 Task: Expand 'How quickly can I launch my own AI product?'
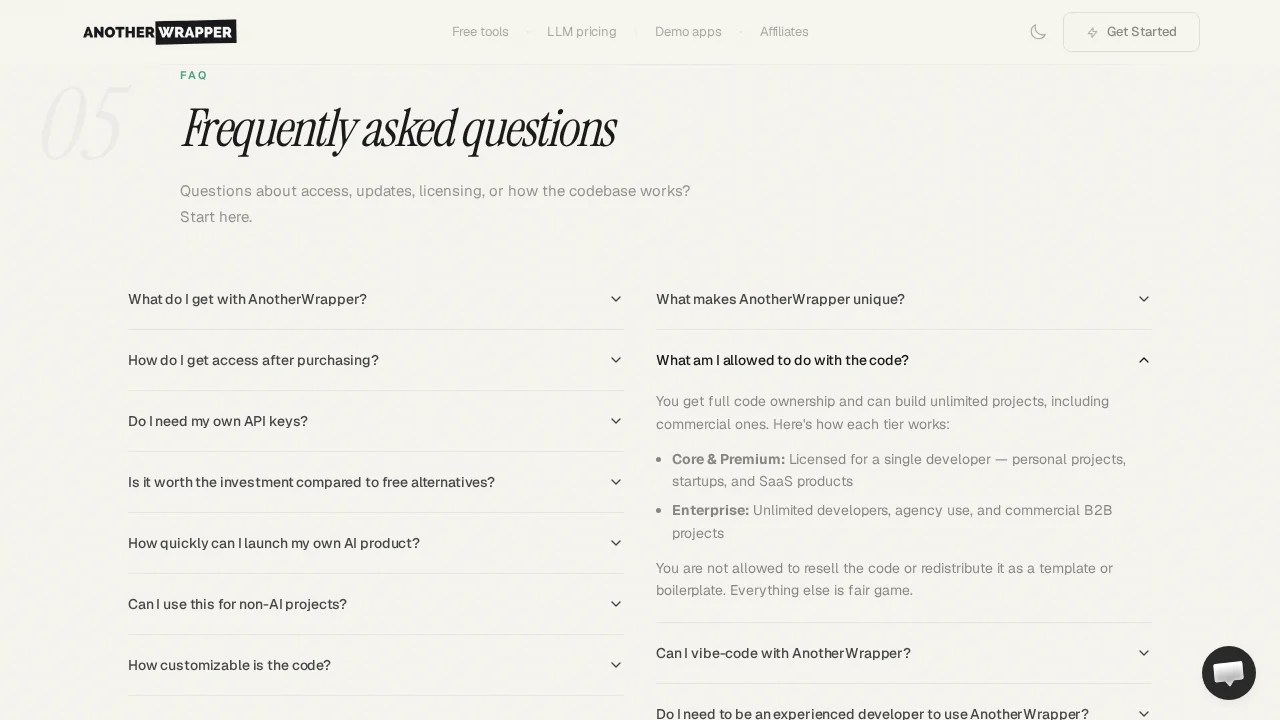coord(376,543)
